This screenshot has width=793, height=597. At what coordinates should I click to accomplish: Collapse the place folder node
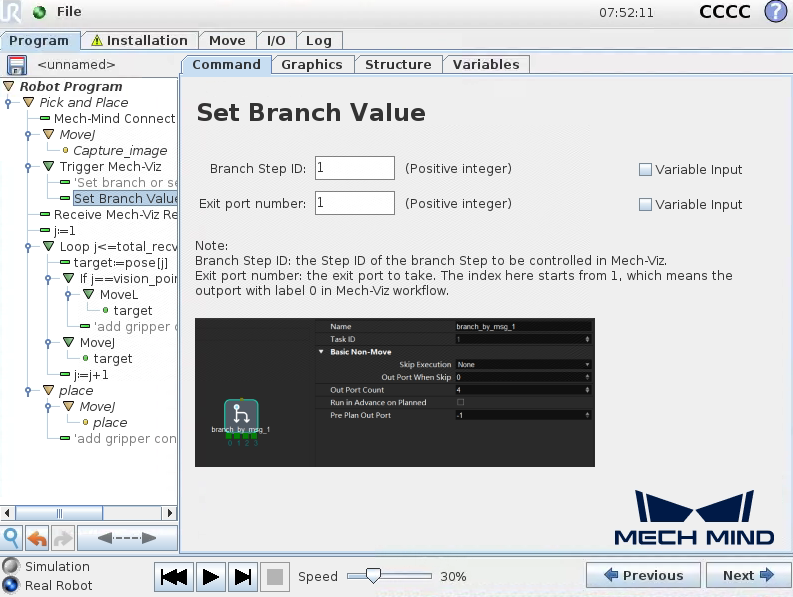point(49,390)
